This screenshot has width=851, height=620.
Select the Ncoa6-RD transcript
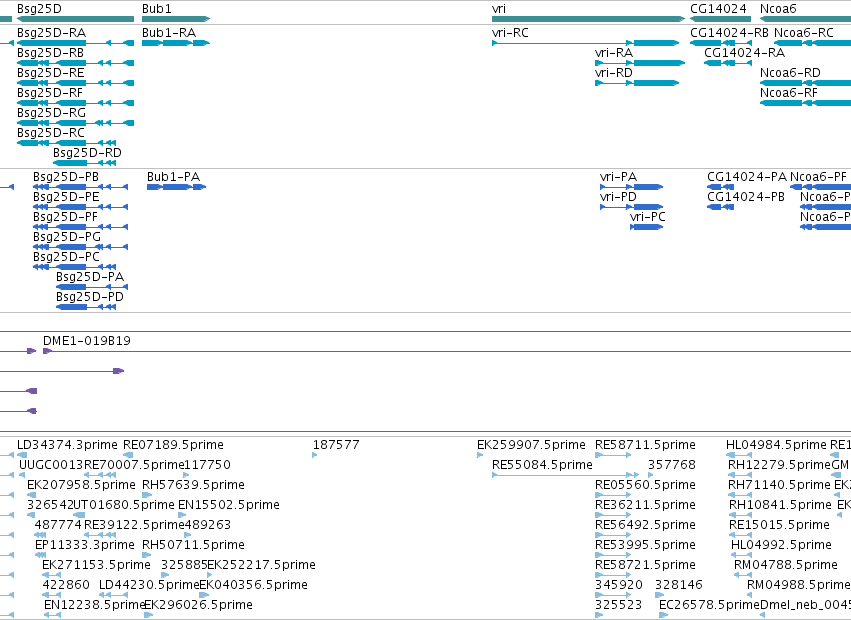click(x=805, y=83)
